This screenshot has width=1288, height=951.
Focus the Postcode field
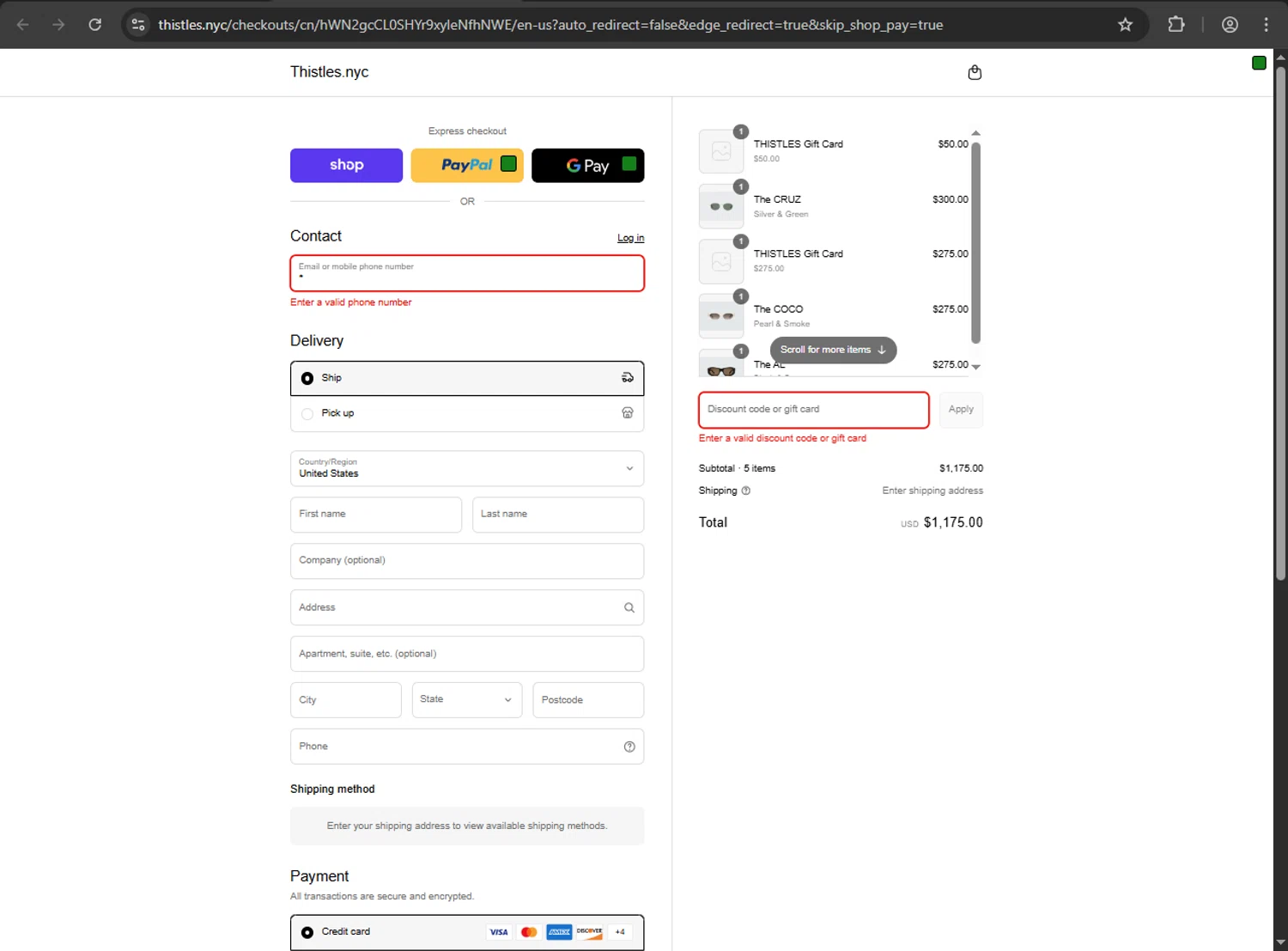pos(588,700)
